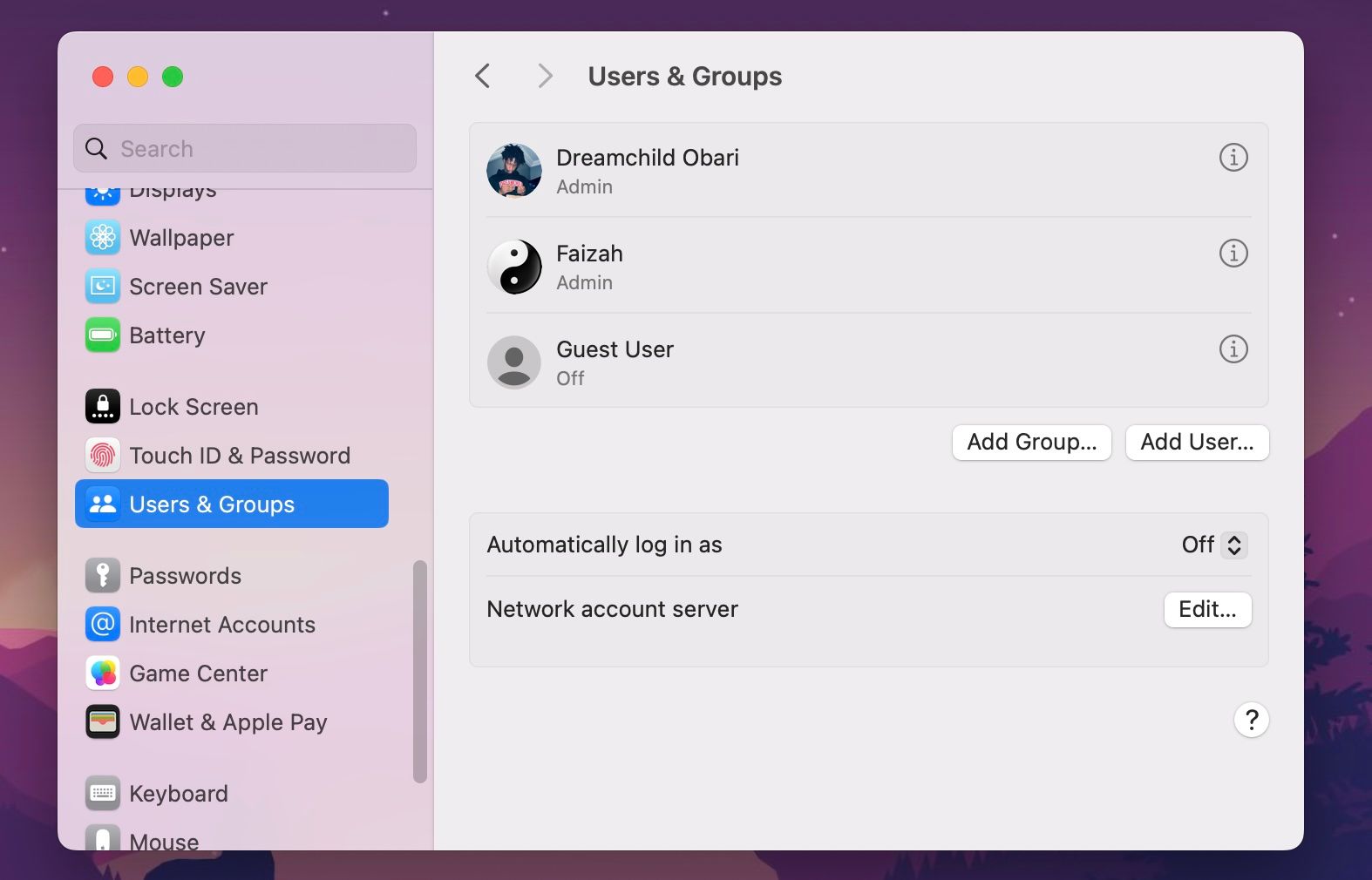The image size is (1372, 880).
Task: Click the Wallpaper flower icon in sidebar
Action: (x=103, y=238)
